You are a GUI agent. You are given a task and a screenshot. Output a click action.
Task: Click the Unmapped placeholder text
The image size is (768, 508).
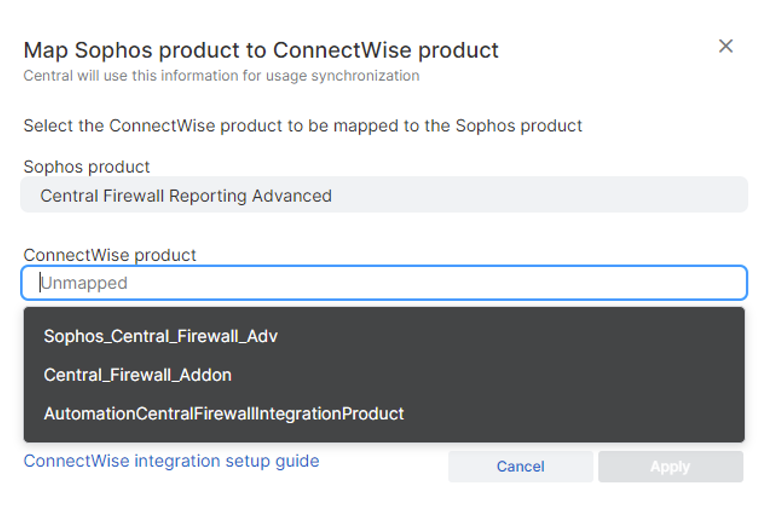pos(84,283)
